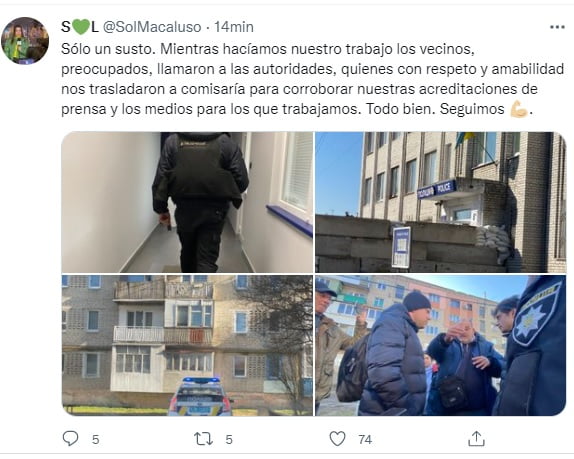Click the 'Todo bien. Seguimos' sentence
This screenshot has width=574, height=459.
click(x=435, y=109)
